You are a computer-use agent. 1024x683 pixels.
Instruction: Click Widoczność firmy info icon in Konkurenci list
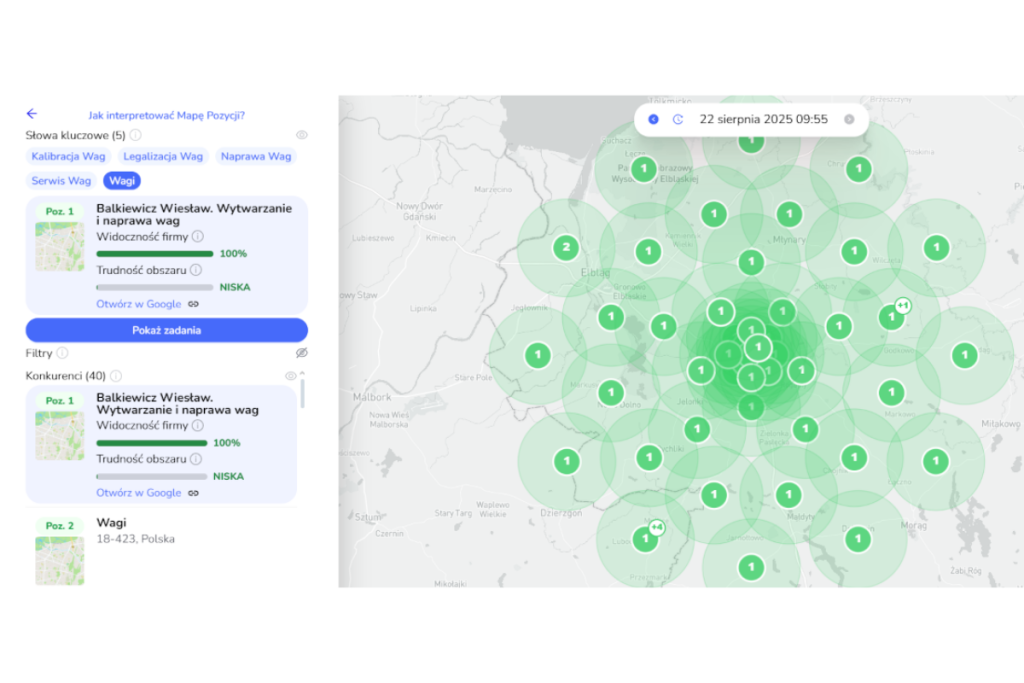(x=198, y=426)
